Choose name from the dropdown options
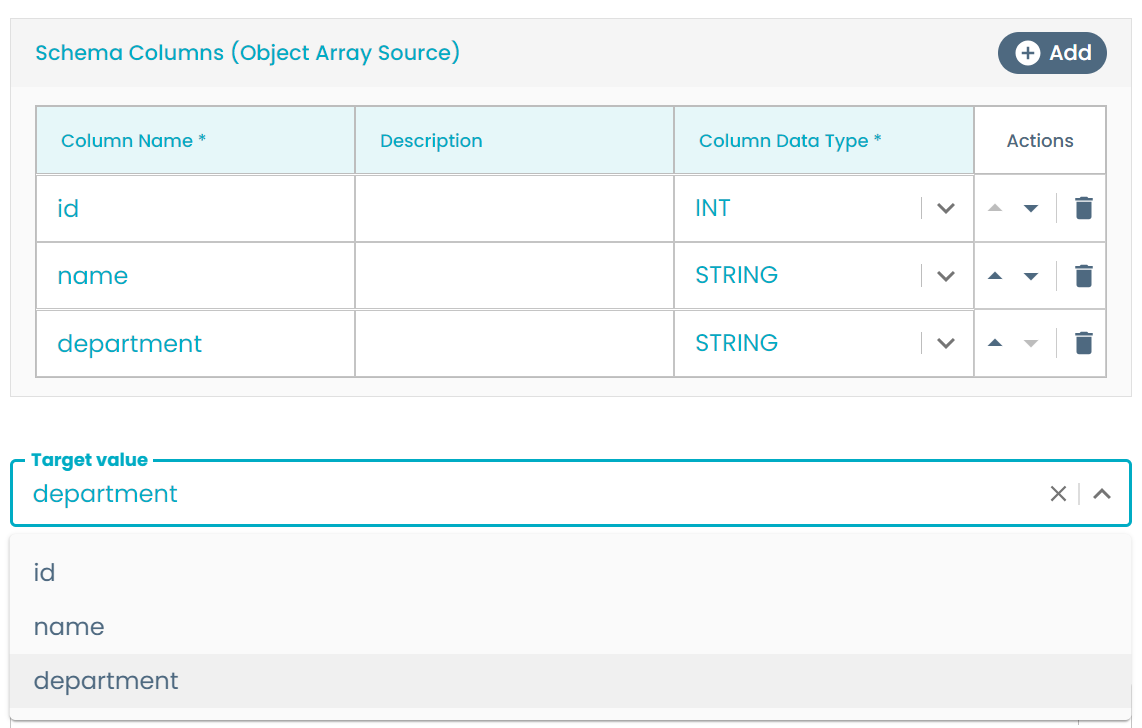Viewport: 1142px width, 728px height. pos(68,626)
